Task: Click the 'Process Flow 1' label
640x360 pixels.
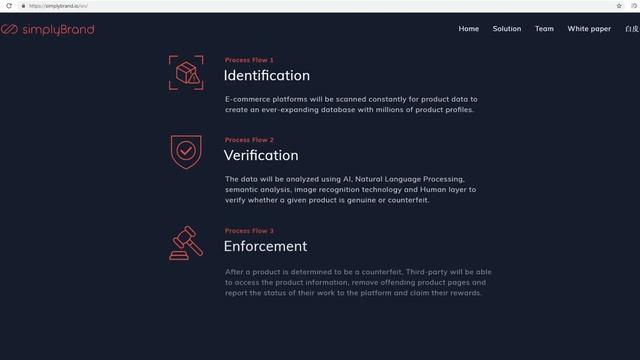Action: pos(249,60)
